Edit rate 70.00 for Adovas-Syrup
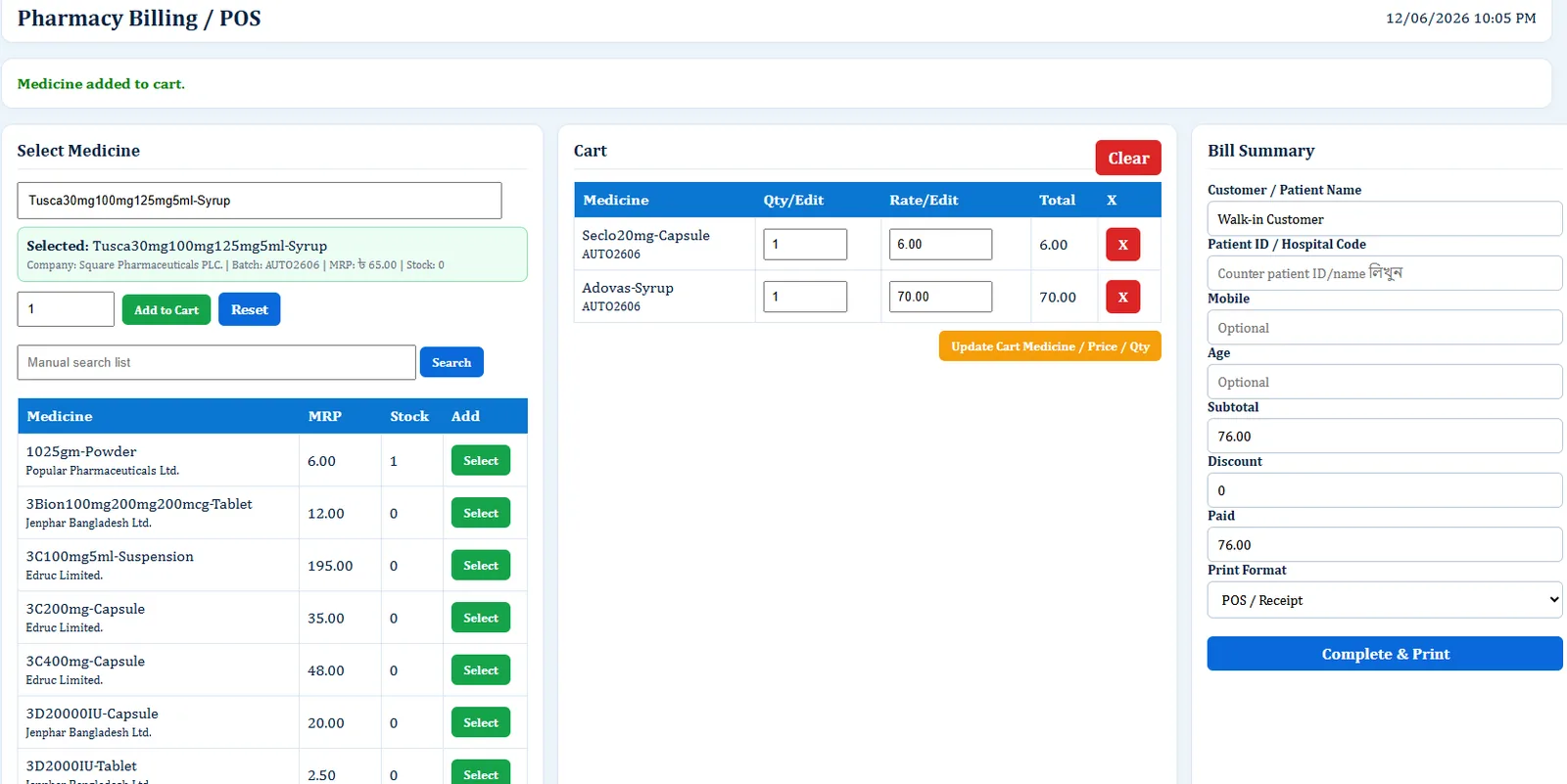 tap(940, 297)
